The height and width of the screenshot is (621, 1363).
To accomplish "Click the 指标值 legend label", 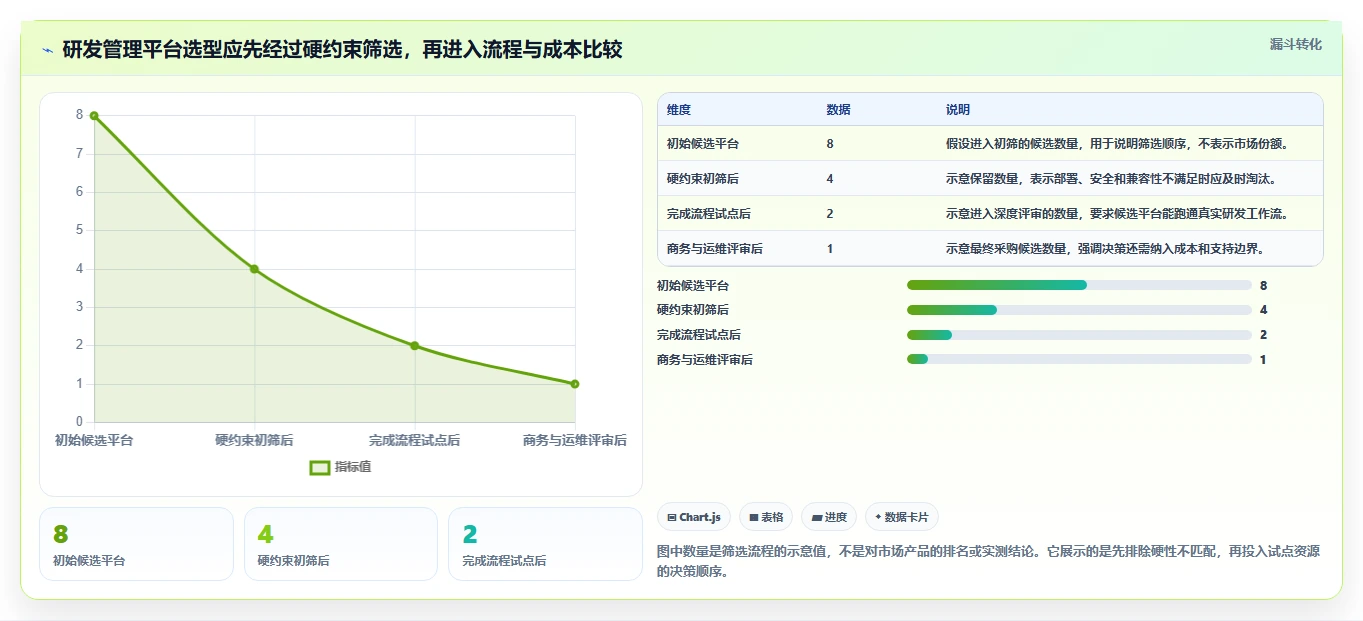I will click(353, 467).
